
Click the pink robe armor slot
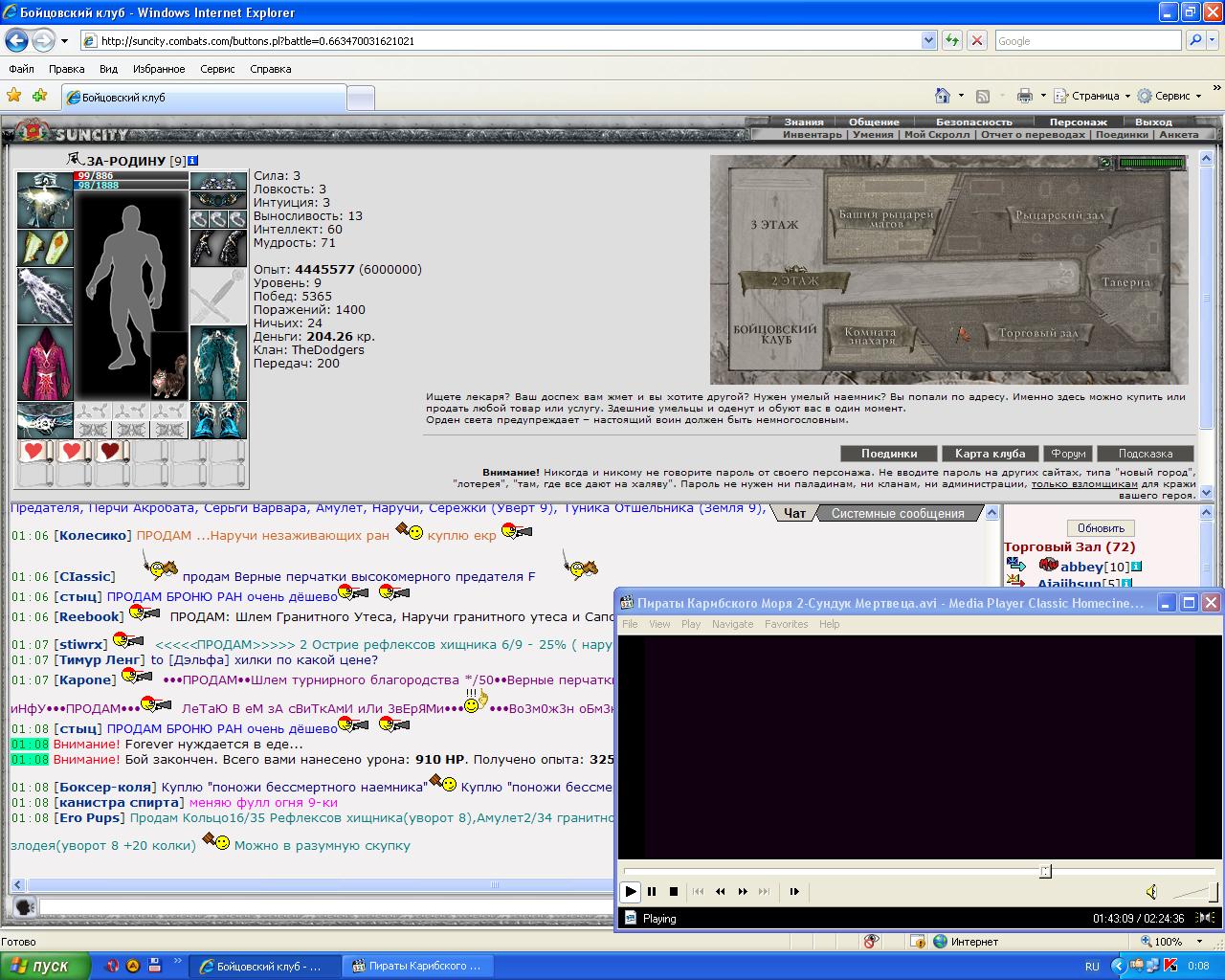(x=45, y=364)
